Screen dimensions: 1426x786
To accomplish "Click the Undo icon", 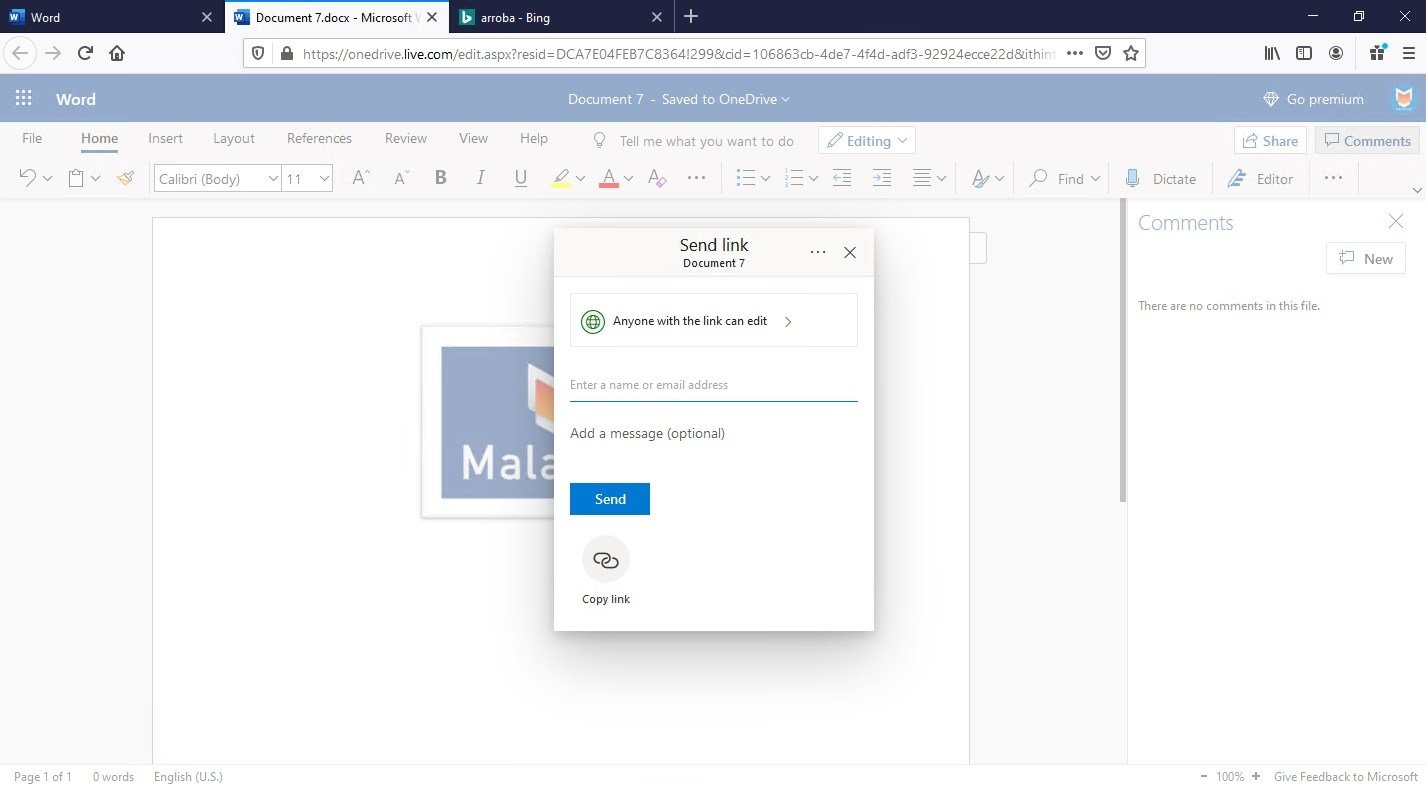I will (27, 179).
